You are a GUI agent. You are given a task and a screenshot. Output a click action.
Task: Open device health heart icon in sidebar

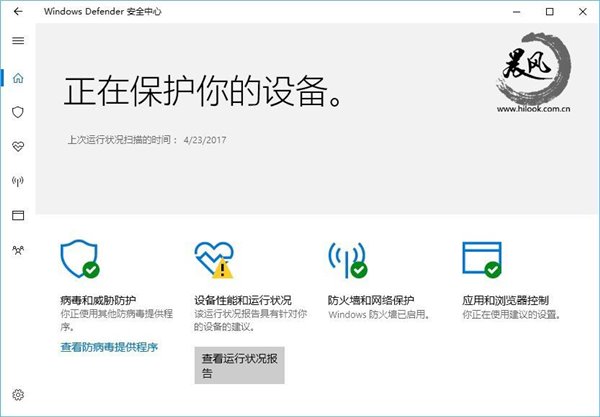coord(18,146)
